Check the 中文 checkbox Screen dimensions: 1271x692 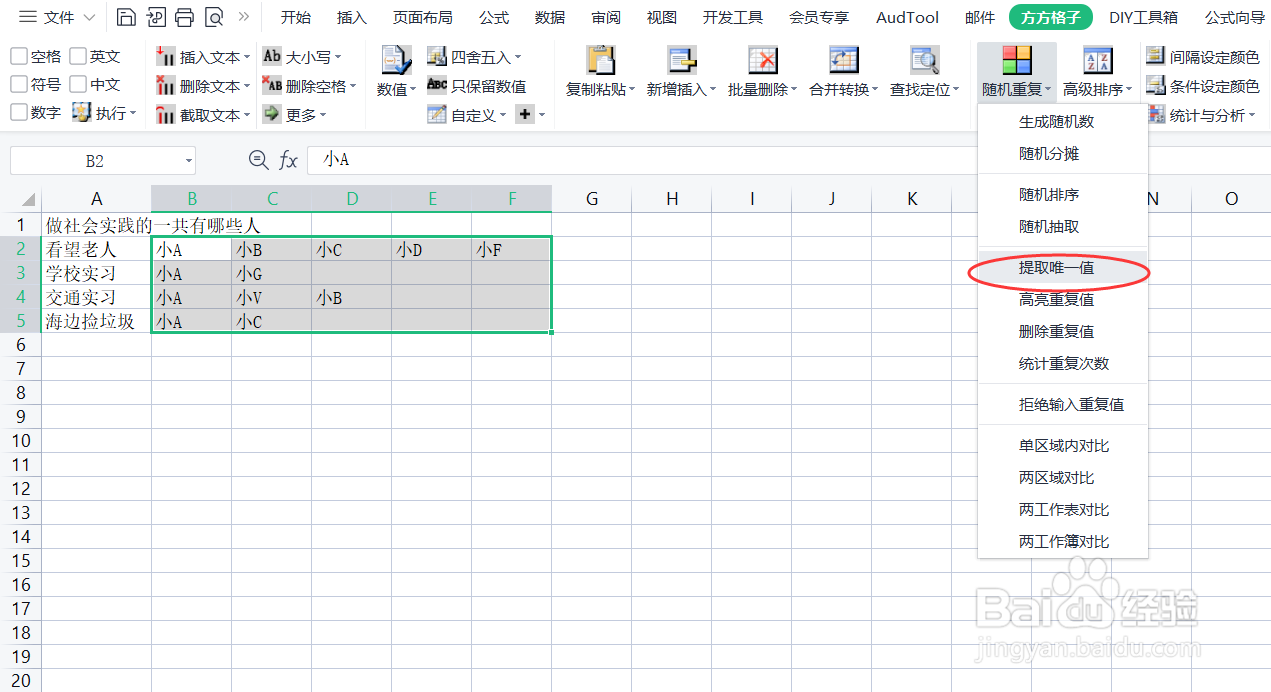point(78,85)
